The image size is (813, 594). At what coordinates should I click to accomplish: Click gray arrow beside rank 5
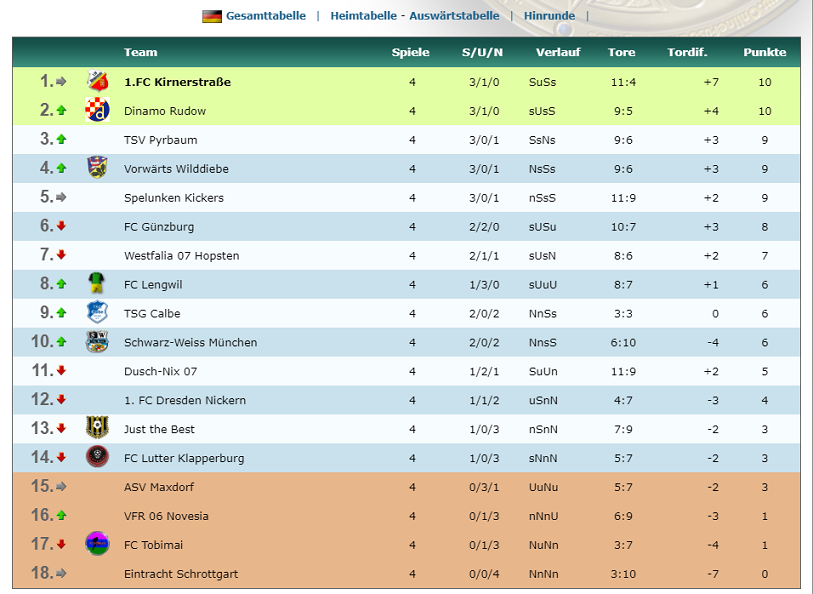tap(61, 197)
